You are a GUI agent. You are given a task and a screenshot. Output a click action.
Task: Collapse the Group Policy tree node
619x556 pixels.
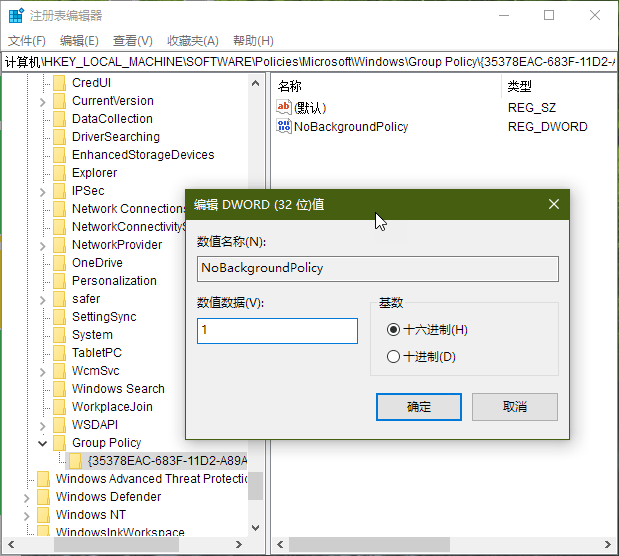click(x=43, y=443)
